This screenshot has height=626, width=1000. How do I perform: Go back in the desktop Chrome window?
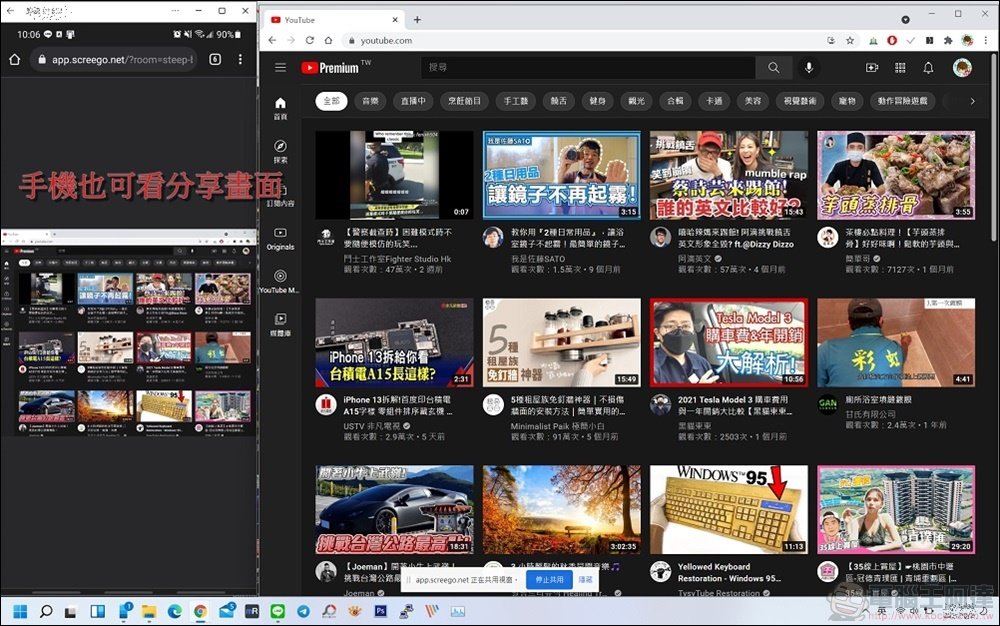click(272, 40)
